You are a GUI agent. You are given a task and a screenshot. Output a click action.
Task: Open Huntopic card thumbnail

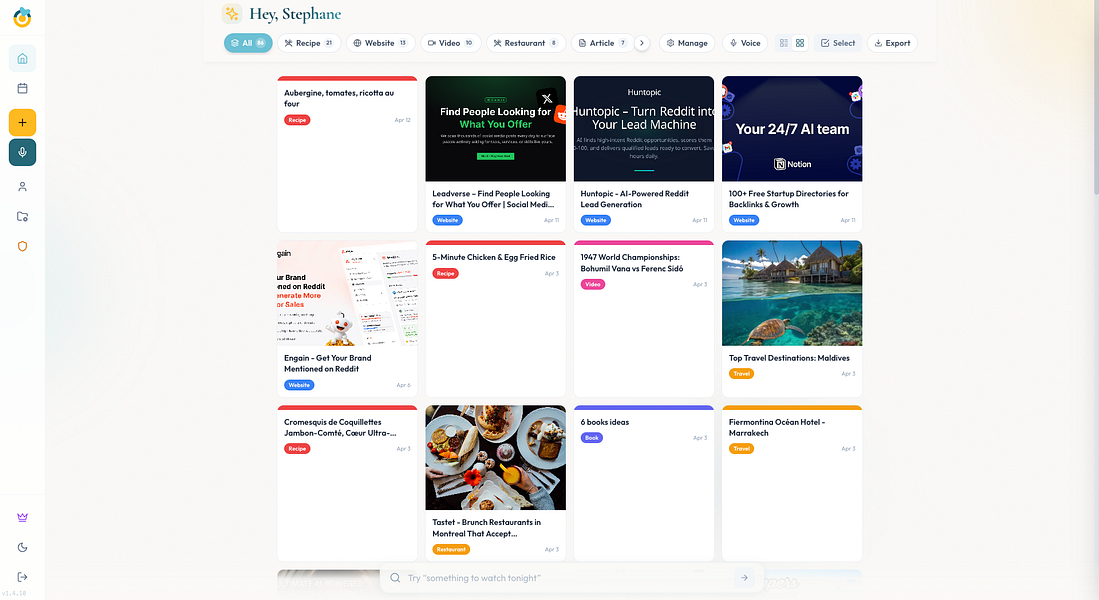[643, 129]
